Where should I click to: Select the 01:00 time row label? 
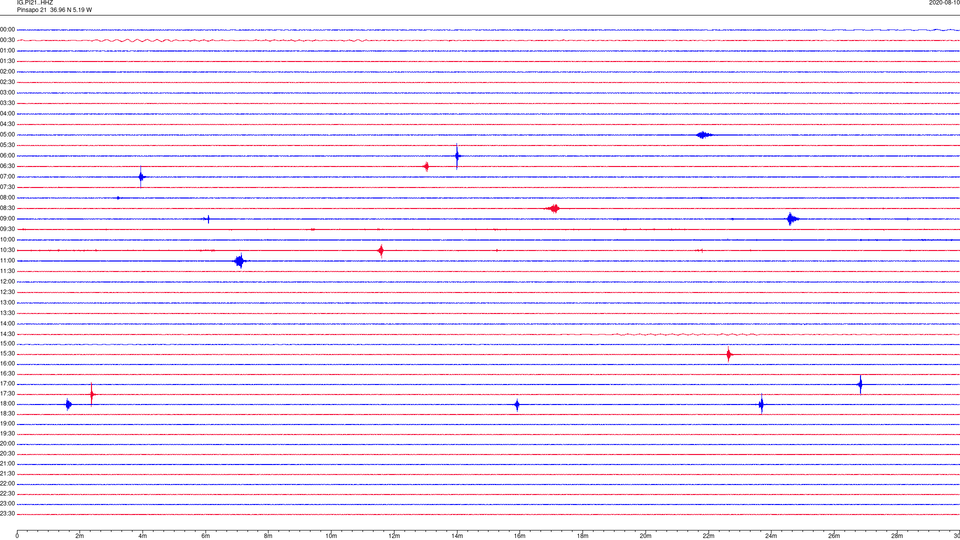pyautogui.click(x=7, y=51)
